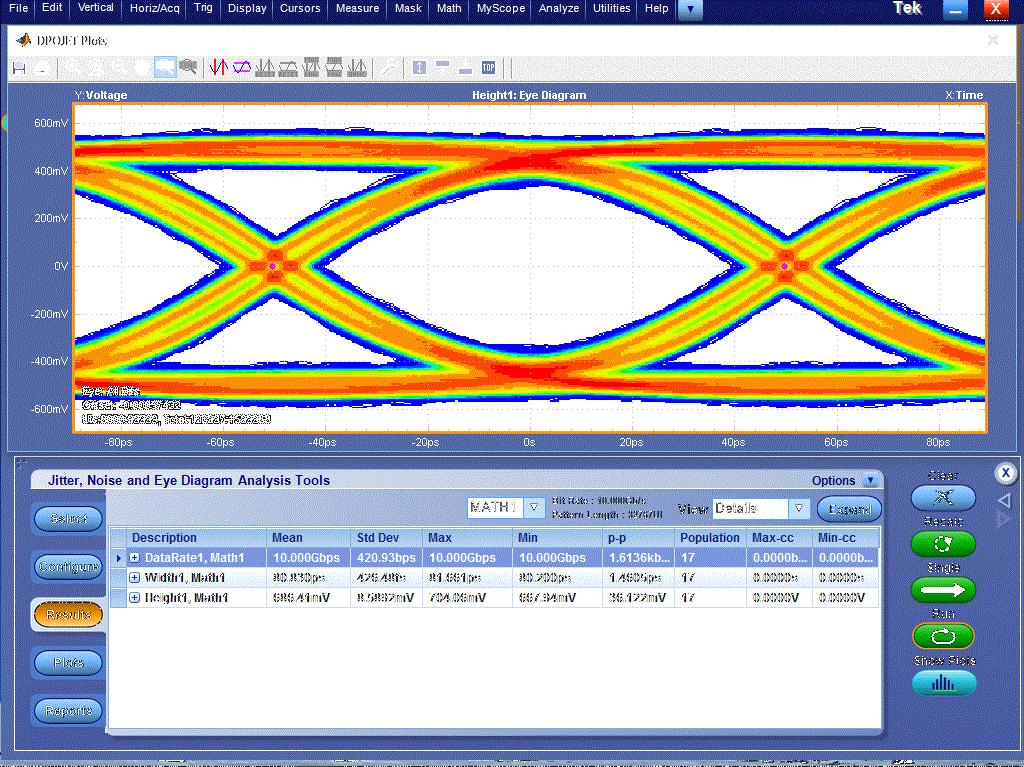The image size is (1024, 767).
Task: Click the Clear button icon
Action: [x=943, y=498]
